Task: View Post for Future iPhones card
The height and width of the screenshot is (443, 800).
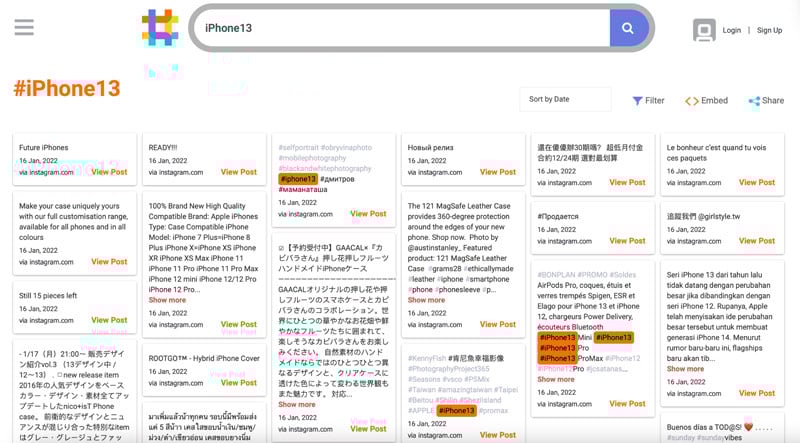Action: 109,172
